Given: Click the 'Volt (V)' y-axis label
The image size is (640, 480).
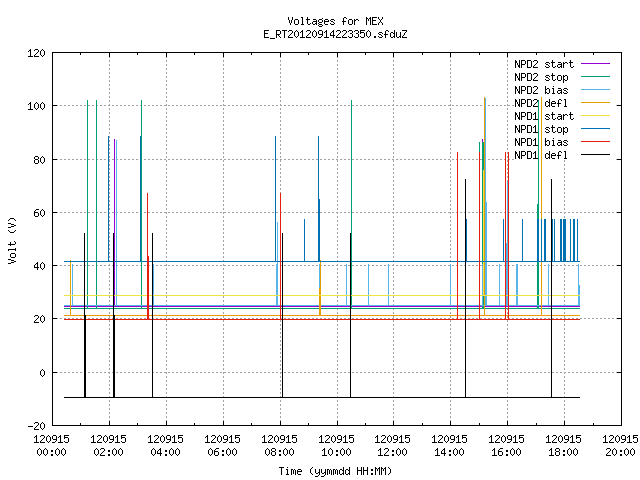Looking at the screenshot, I should [12, 240].
